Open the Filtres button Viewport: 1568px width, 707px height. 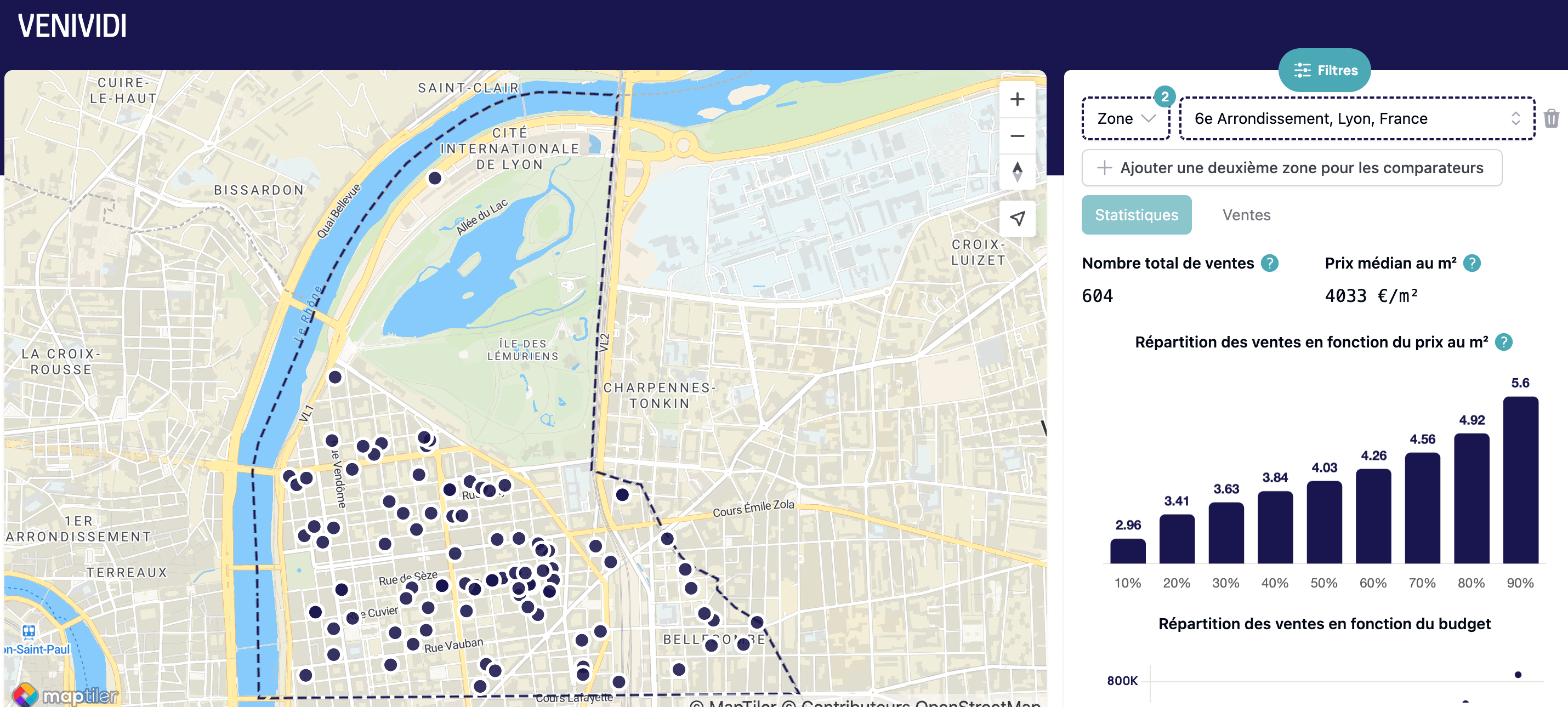(x=1325, y=70)
